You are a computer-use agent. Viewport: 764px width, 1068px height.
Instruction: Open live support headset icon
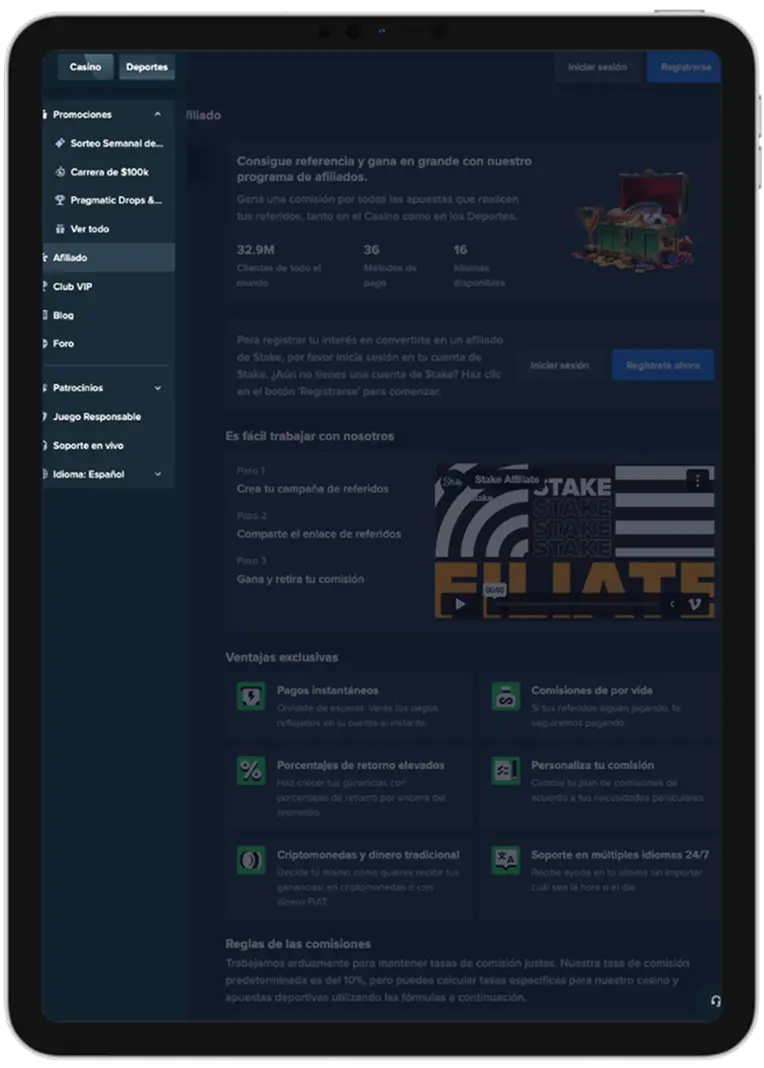tap(716, 1001)
